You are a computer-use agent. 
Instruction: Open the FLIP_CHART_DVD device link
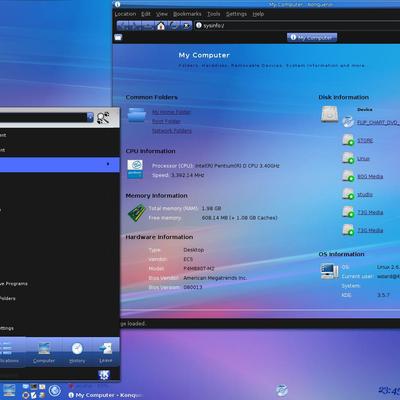click(378, 122)
